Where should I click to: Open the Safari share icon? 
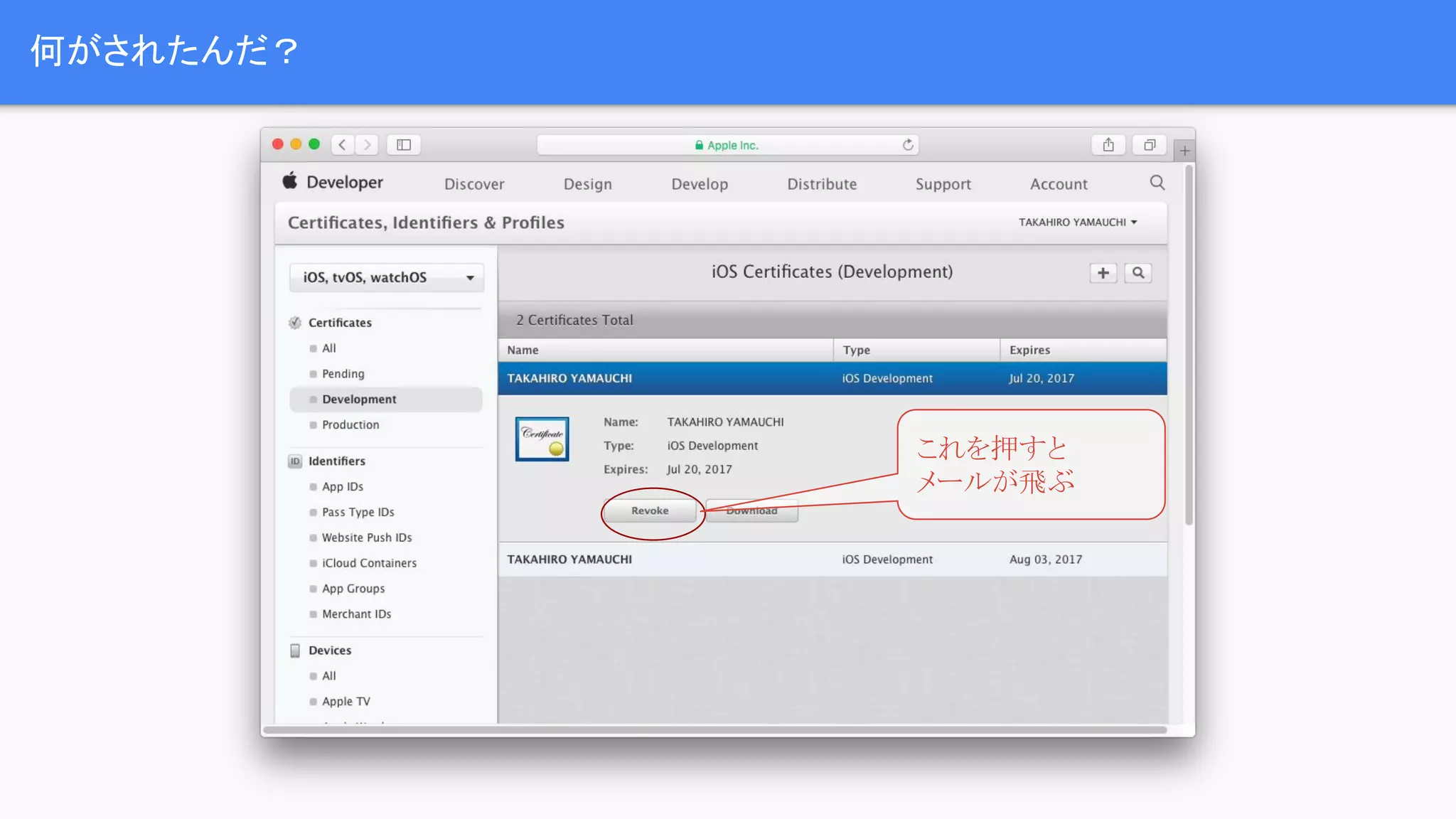(1108, 145)
